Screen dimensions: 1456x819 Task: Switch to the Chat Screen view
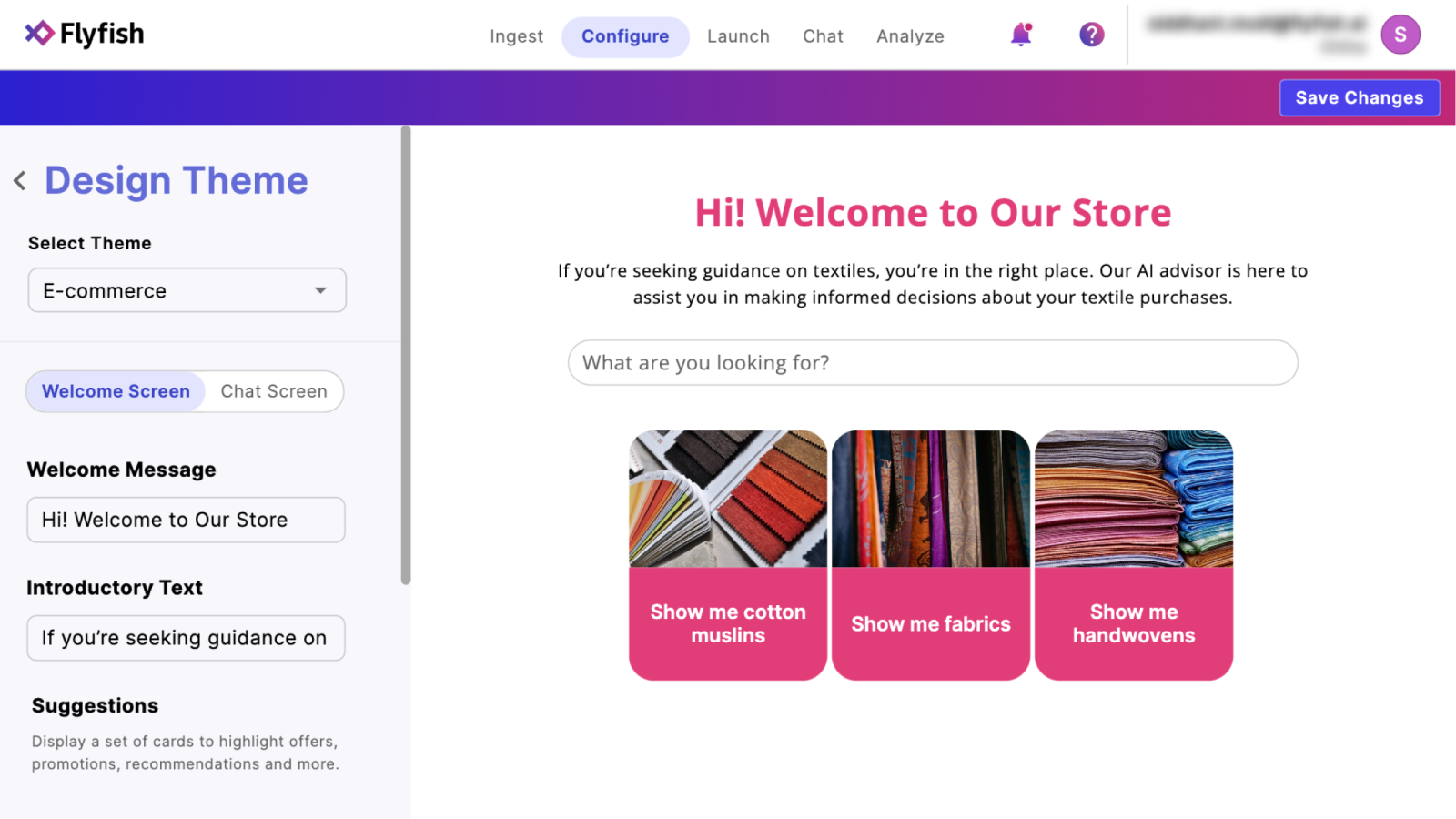(x=273, y=391)
